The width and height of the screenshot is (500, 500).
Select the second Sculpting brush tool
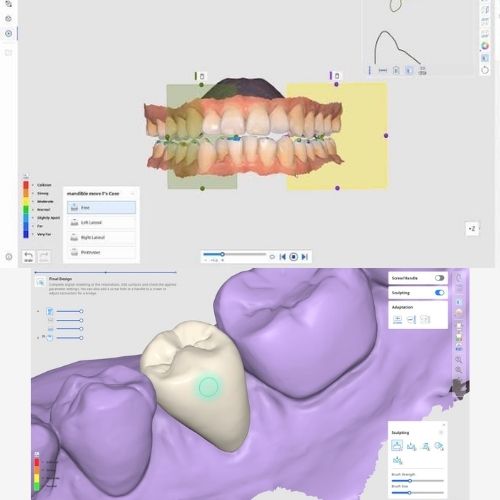coord(412,446)
